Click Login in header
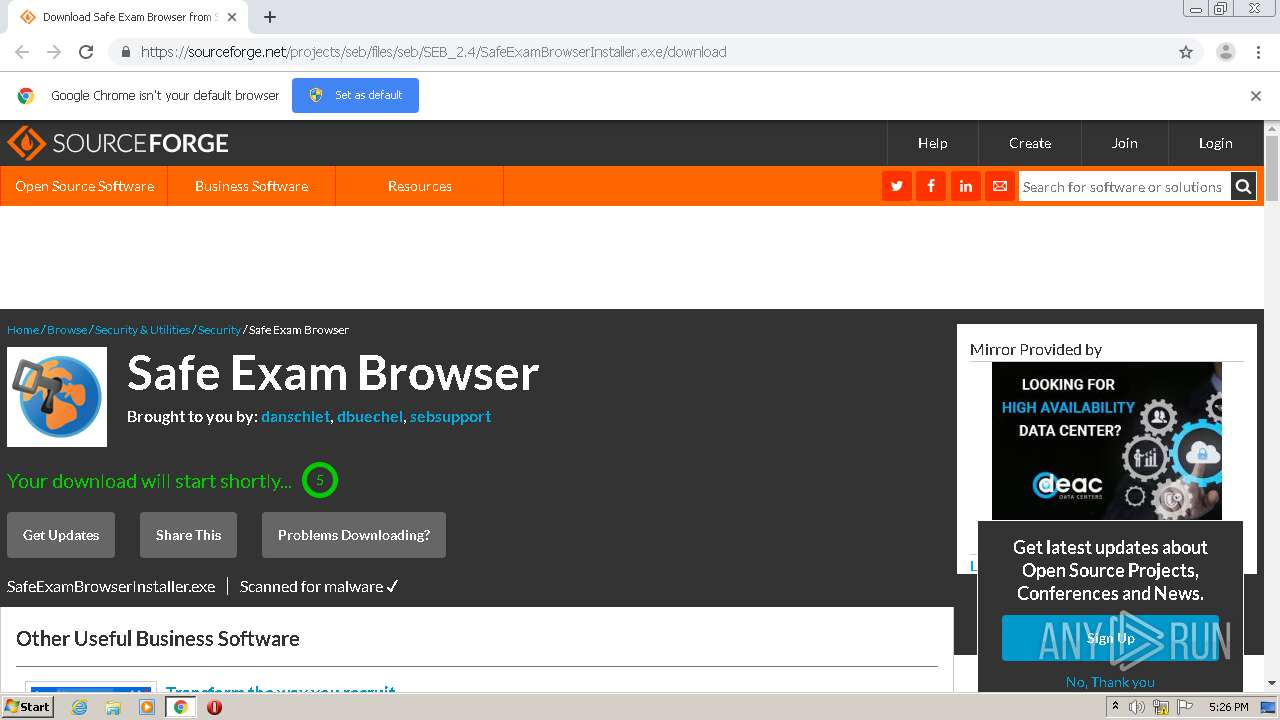This screenshot has width=1280, height=720. click(1216, 143)
